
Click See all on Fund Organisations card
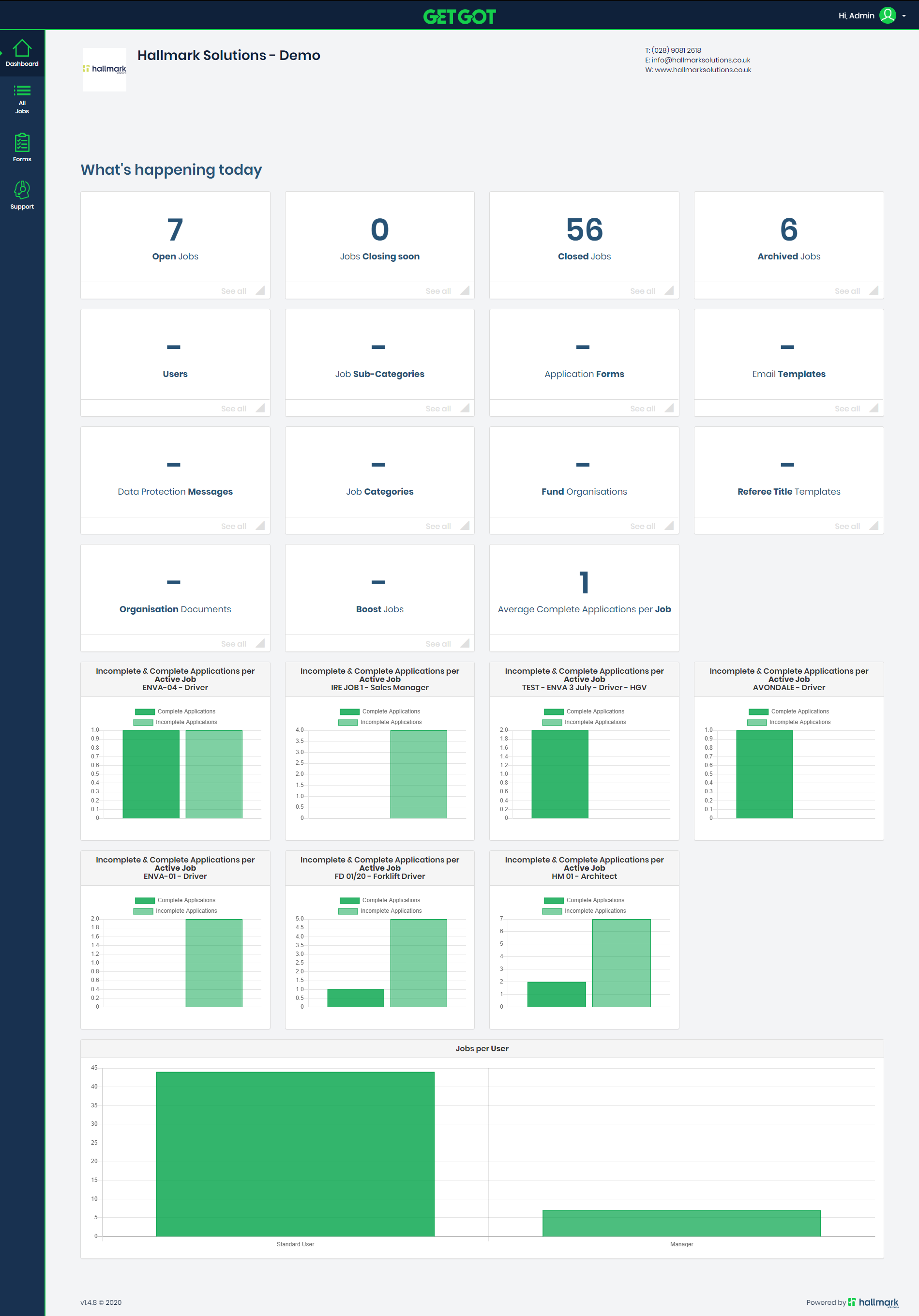[x=643, y=526]
